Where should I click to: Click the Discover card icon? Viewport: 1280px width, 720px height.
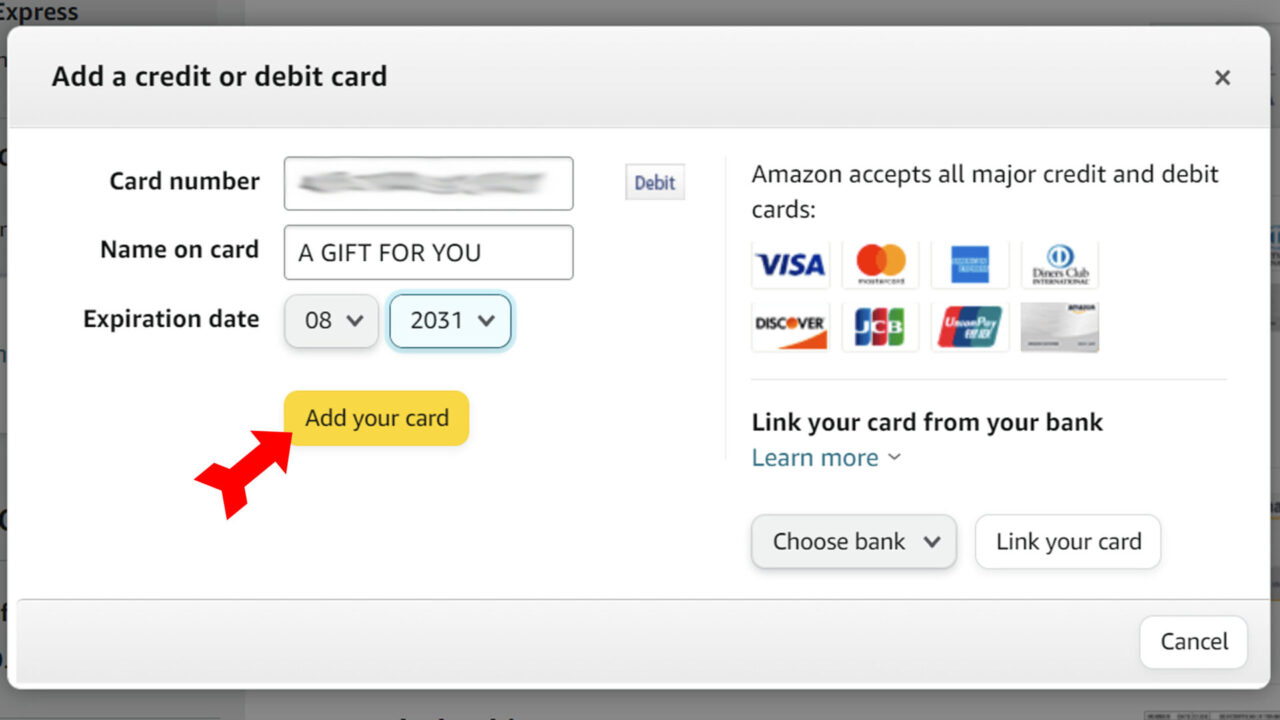pyautogui.click(x=790, y=327)
